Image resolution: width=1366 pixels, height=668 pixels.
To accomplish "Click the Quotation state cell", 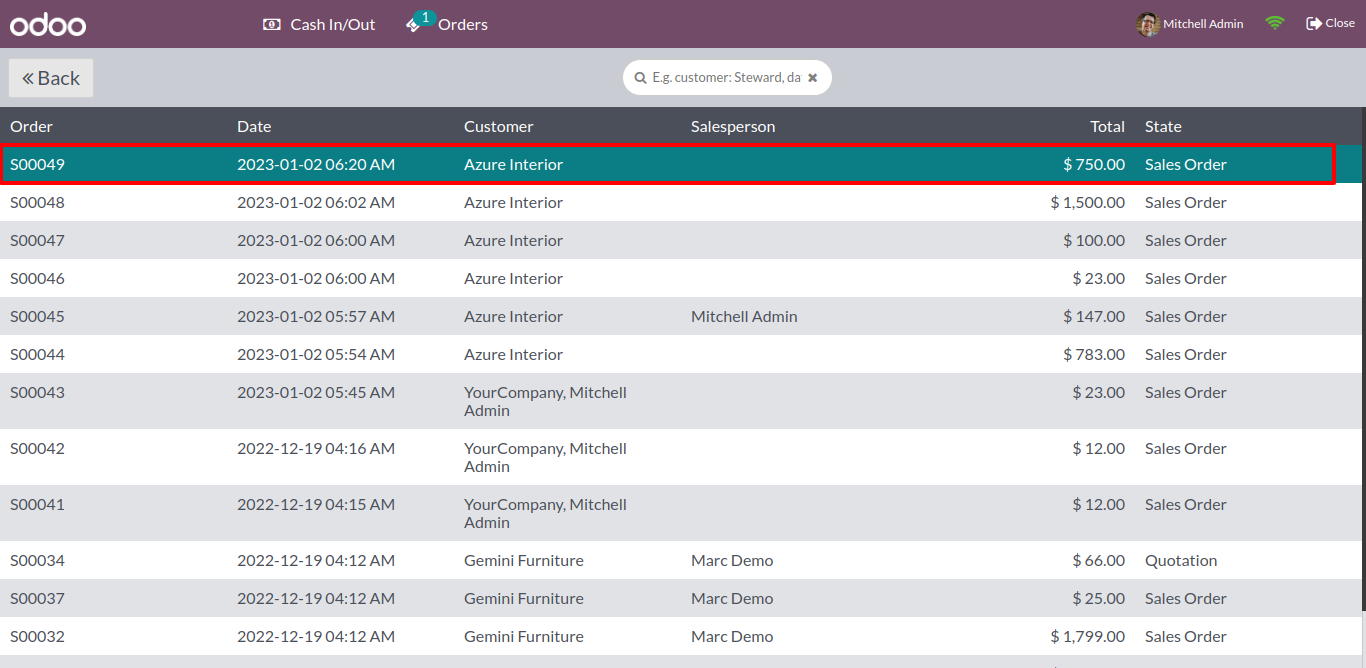I will 1181,561.
